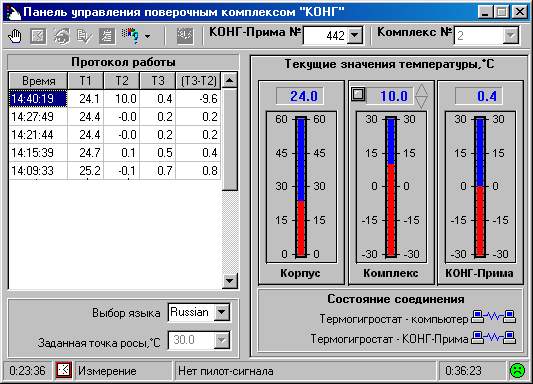Click the Комплекс number field showing 2
The image size is (533, 384).
pos(479,35)
